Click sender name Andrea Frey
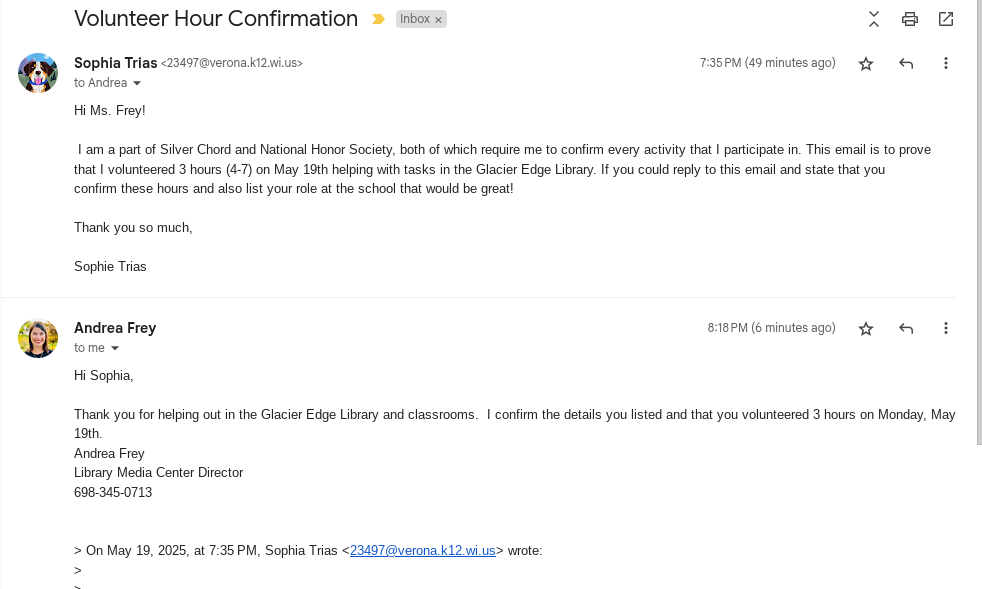Viewport: 982px width, 589px height. point(115,328)
